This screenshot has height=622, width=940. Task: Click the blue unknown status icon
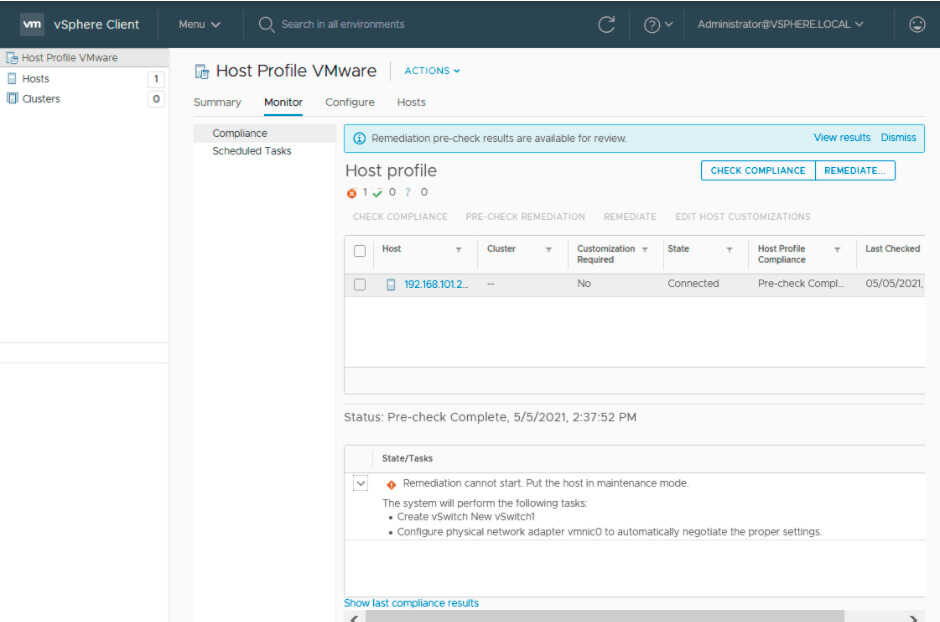click(408, 192)
